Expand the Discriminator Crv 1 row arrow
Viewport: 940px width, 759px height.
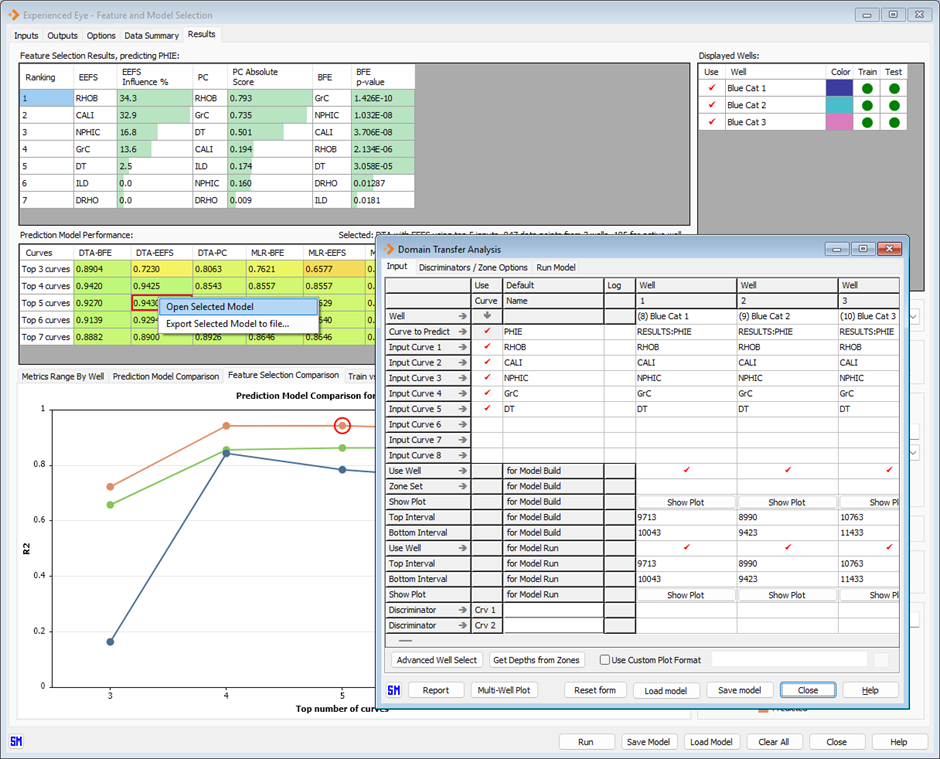(x=460, y=610)
